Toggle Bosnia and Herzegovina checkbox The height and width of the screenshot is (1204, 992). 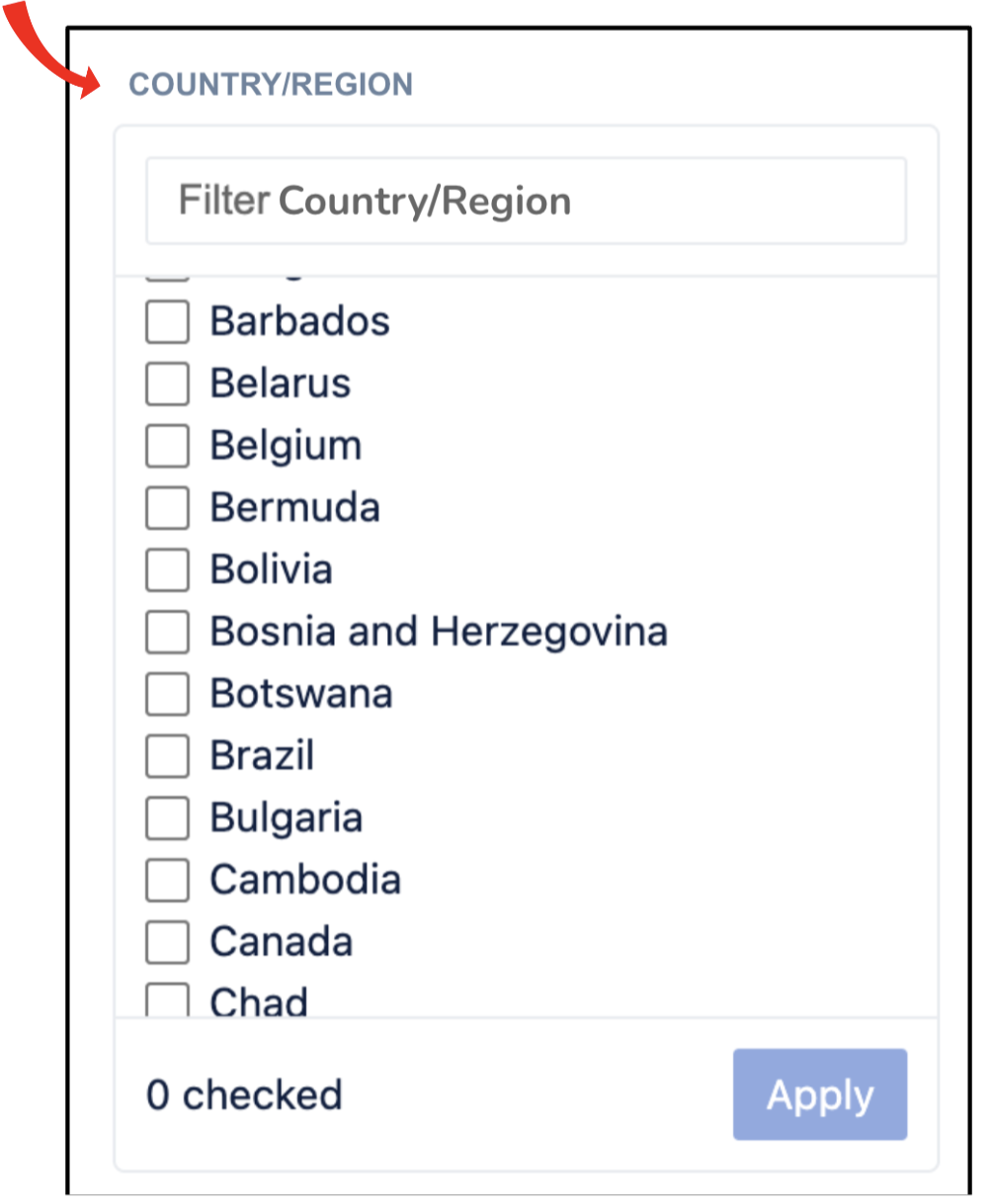(x=167, y=633)
